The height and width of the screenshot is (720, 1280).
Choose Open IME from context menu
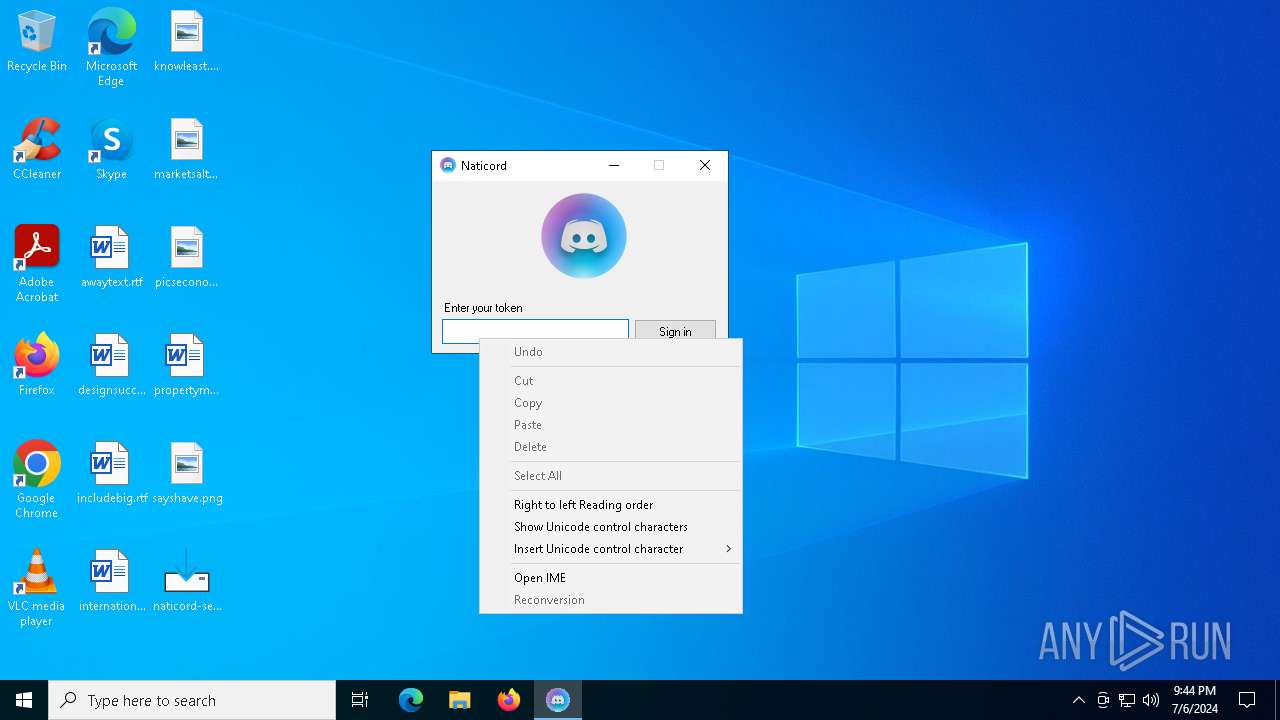point(611,578)
